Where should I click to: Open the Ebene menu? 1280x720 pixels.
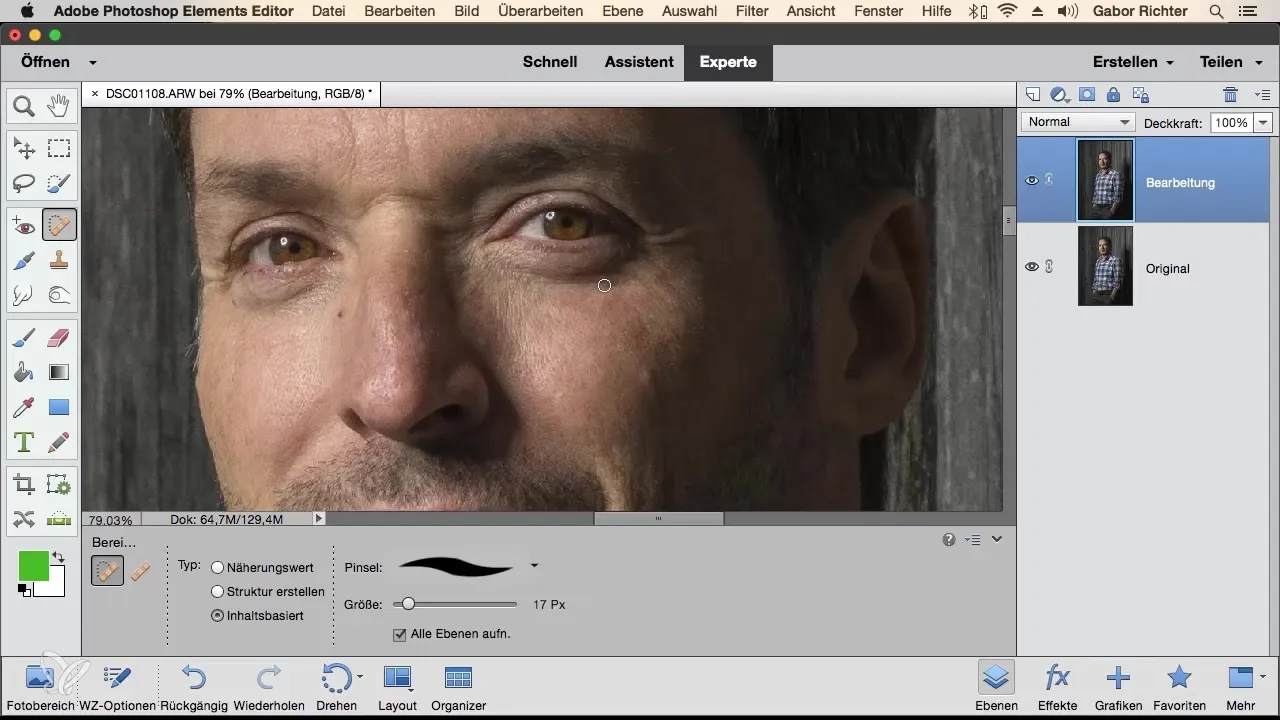click(624, 11)
